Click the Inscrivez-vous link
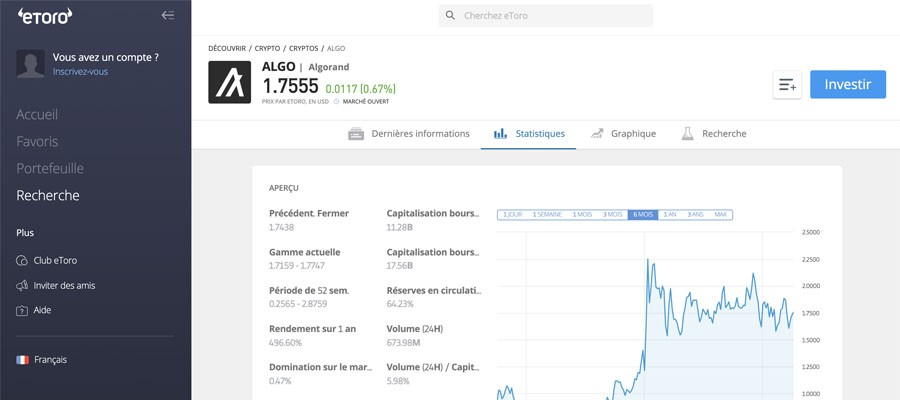The width and height of the screenshot is (900, 400). tap(80, 72)
